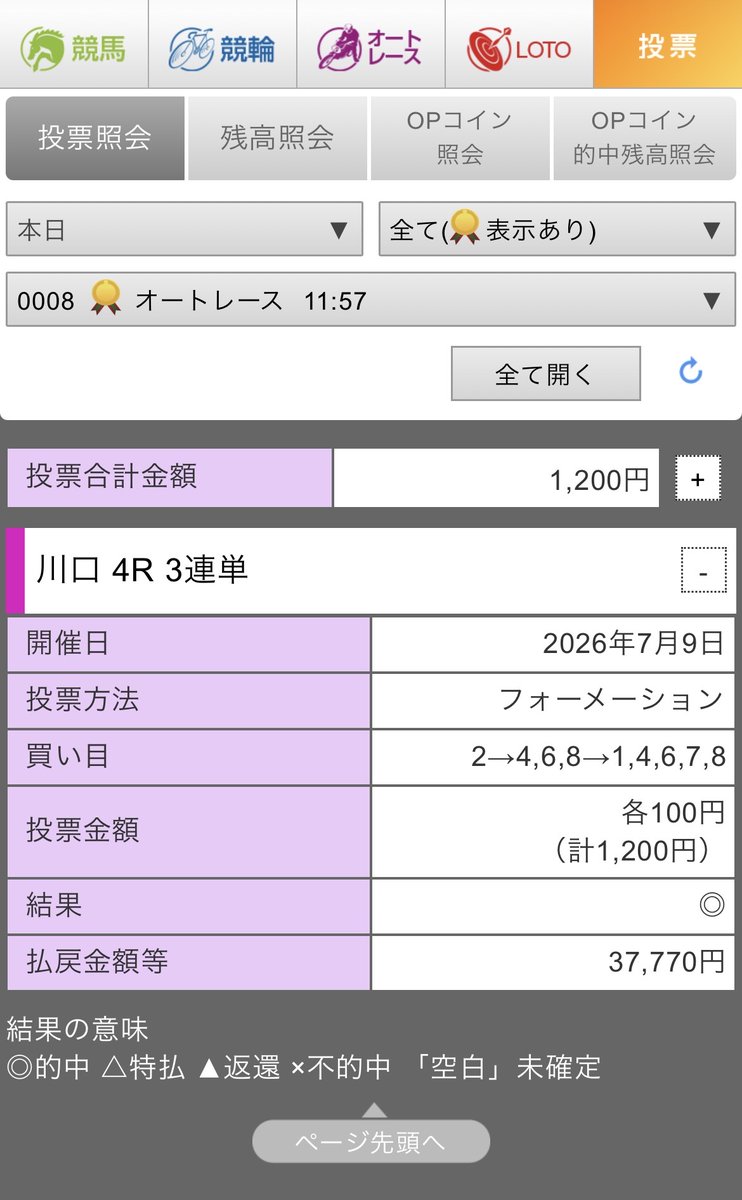Click the 川口 4R 3連単 heading

tap(142, 570)
